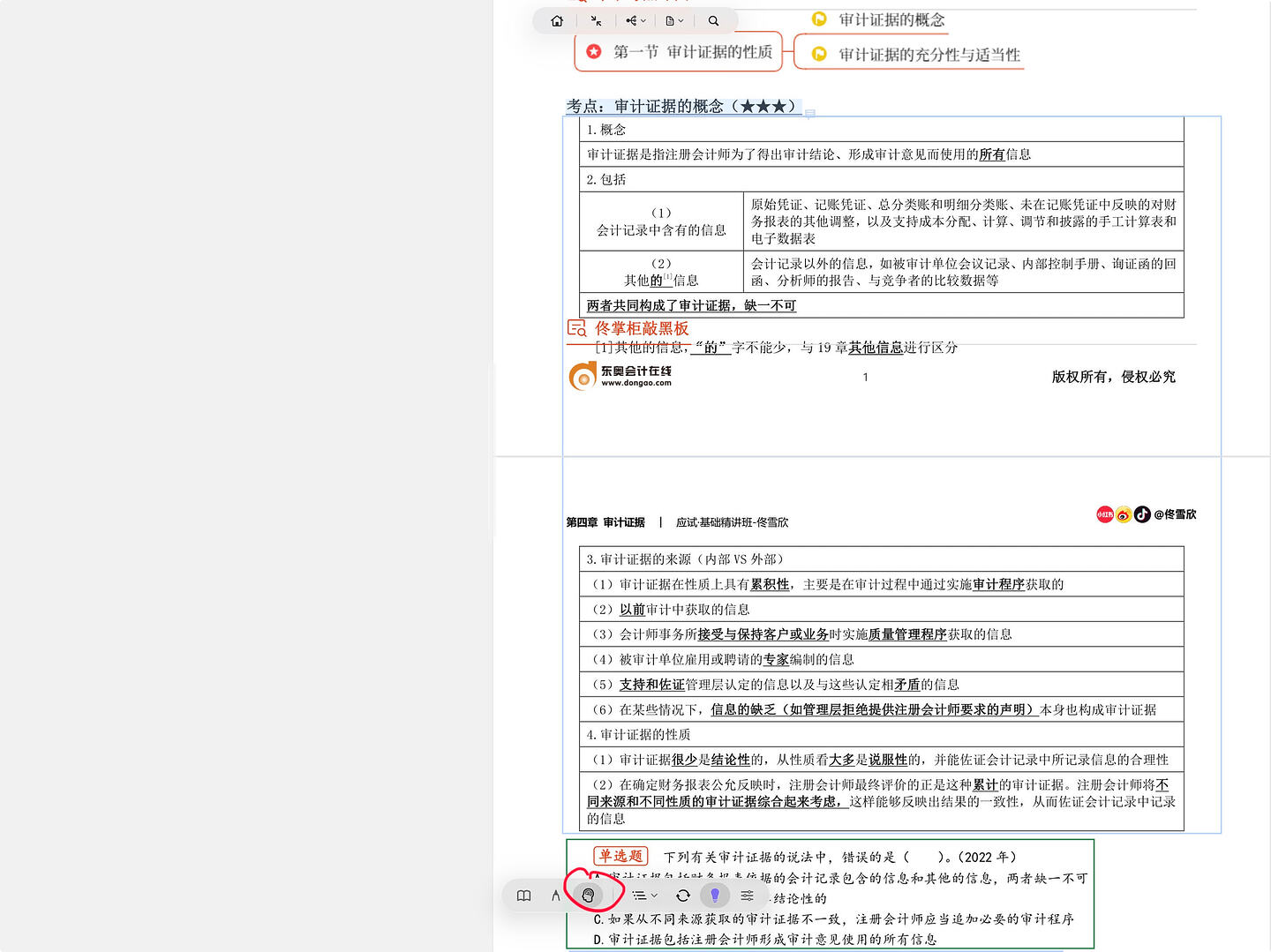This screenshot has height=952, width=1271.
Task: Switch to the open book reading mode
Action: 524,896
